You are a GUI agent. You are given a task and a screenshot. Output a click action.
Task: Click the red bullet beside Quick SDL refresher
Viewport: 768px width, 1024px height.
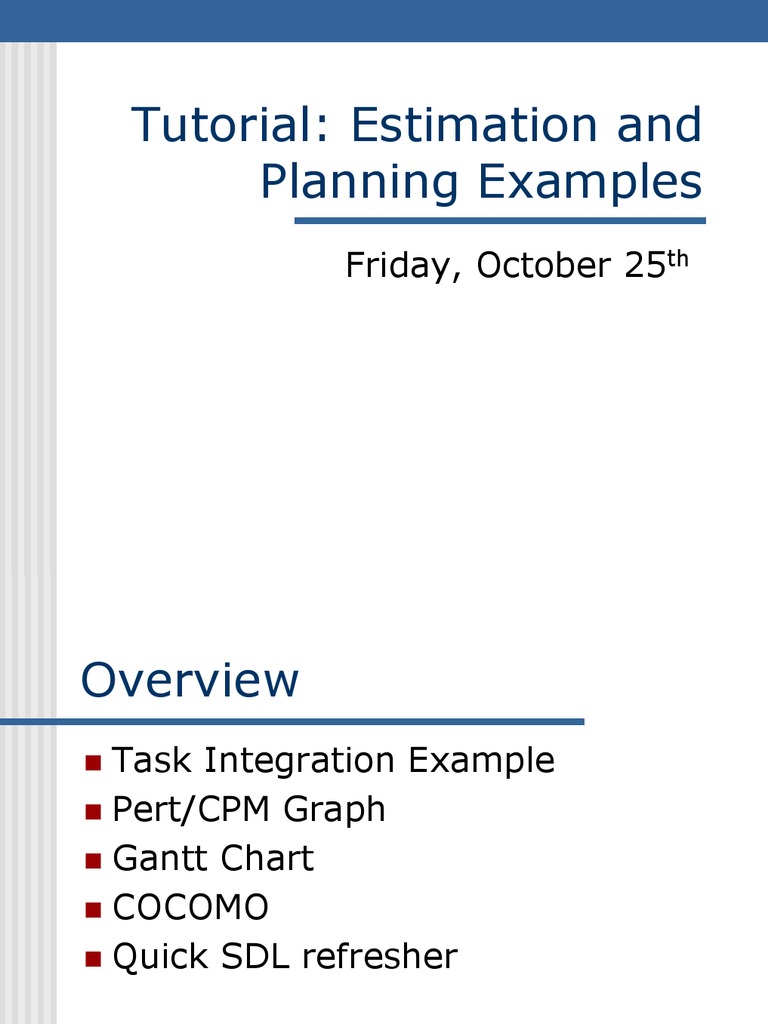click(x=94, y=958)
